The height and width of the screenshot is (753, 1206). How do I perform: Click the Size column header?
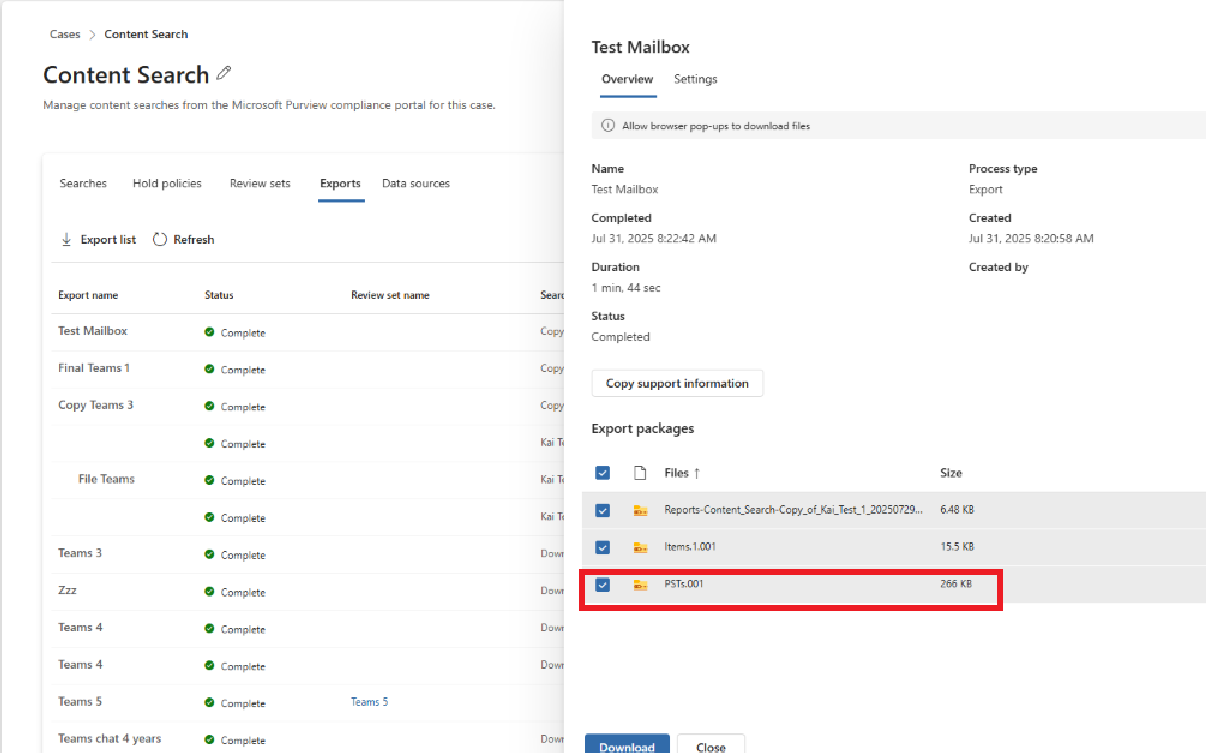[x=951, y=473]
